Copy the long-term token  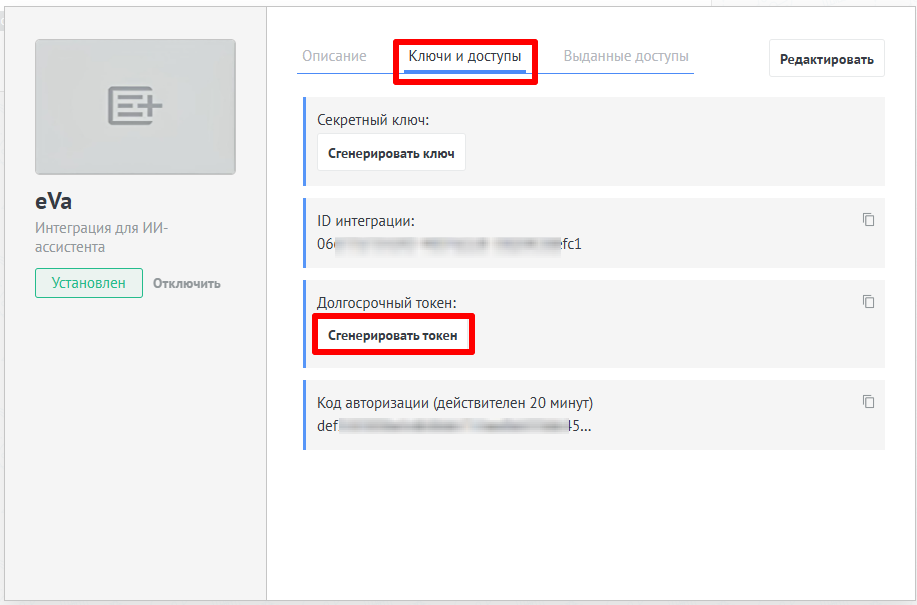click(868, 302)
